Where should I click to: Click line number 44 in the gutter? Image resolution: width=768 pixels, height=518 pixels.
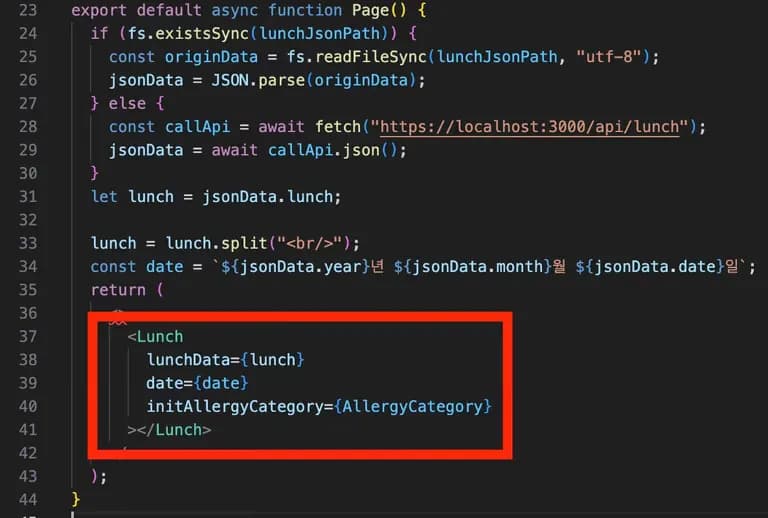[27, 500]
